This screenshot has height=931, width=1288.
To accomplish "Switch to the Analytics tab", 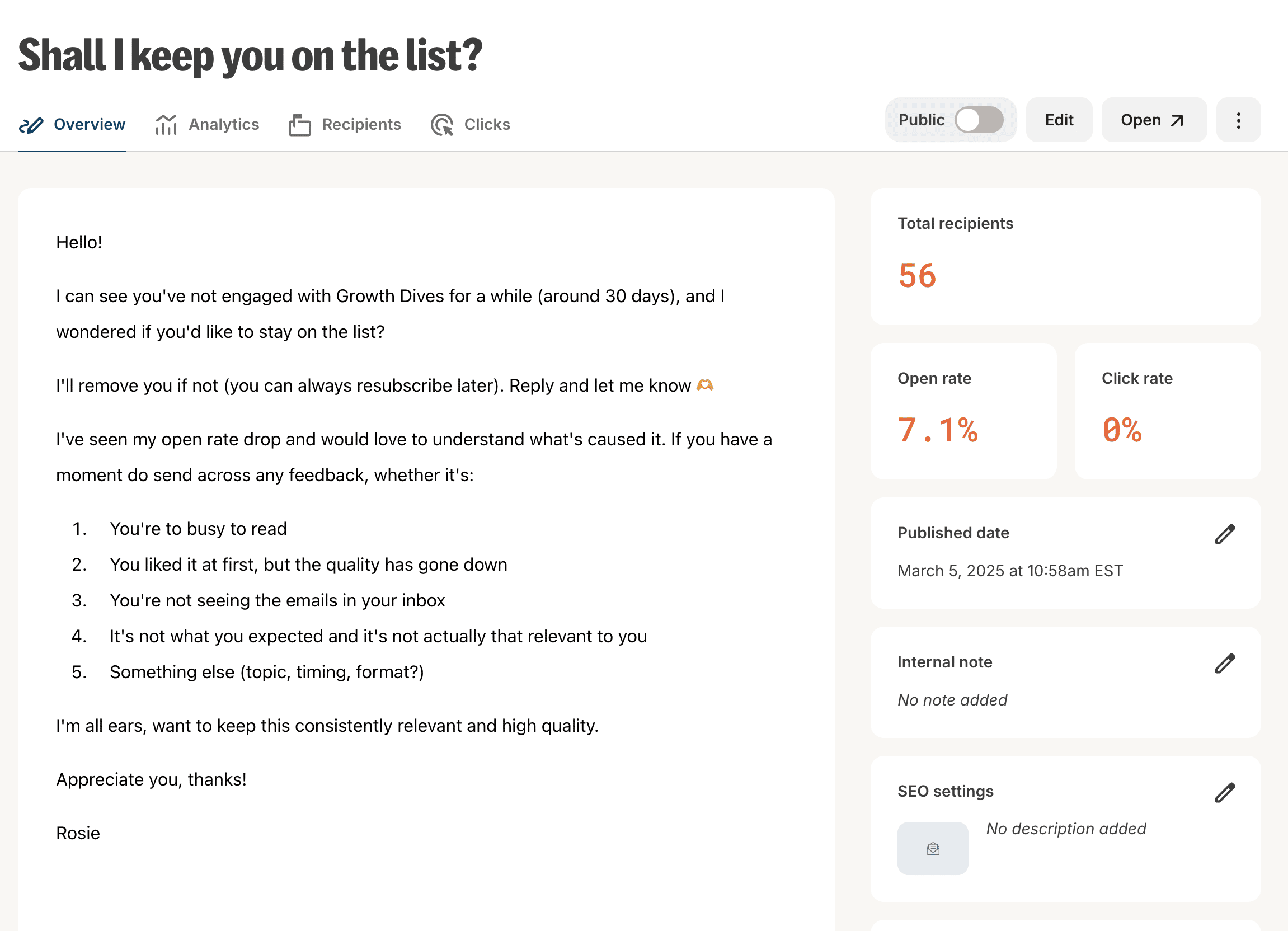I will pyautogui.click(x=206, y=124).
